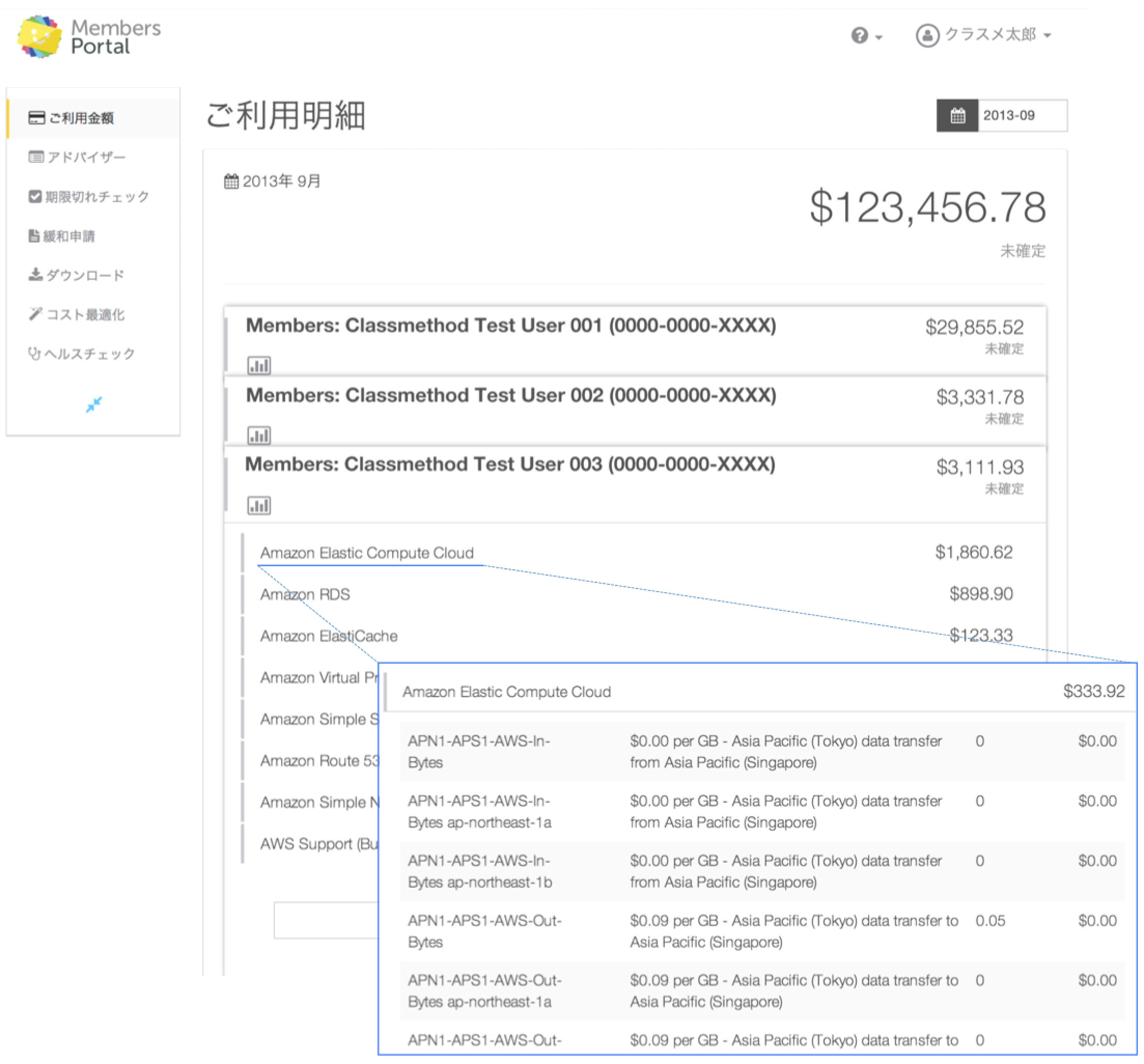Click the アドバイザー list icon
Viewport: 1144px width, 1064px height.
click(x=36, y=157)
